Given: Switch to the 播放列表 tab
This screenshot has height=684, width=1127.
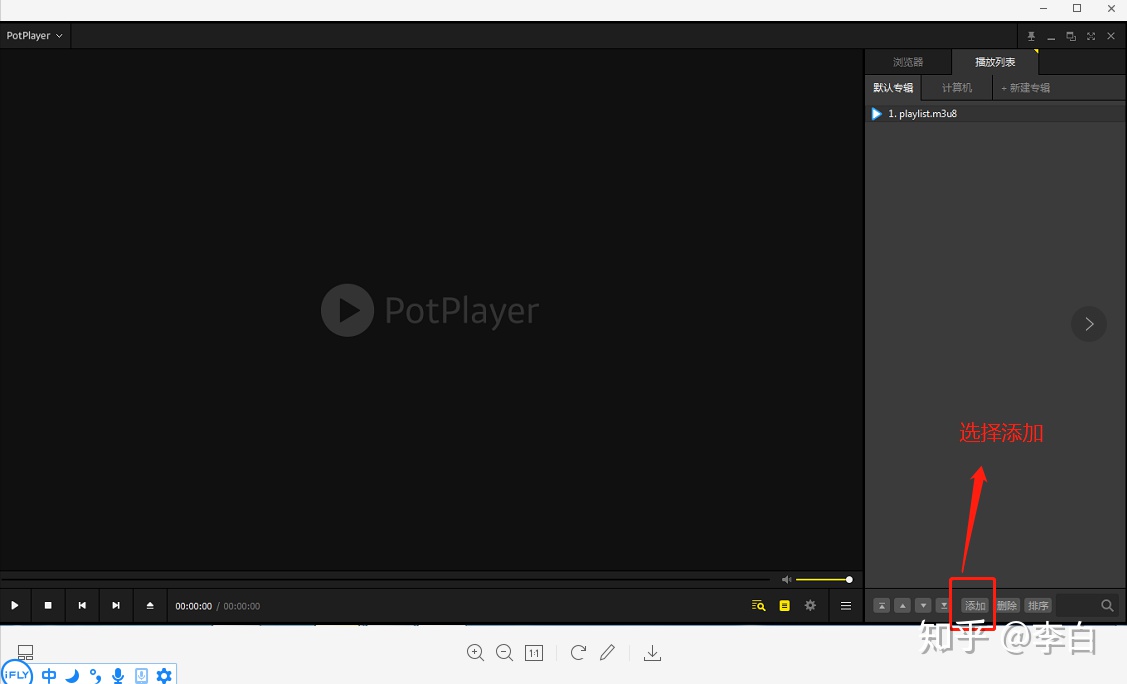Looking at the screenshot, I should pos(995,62).
